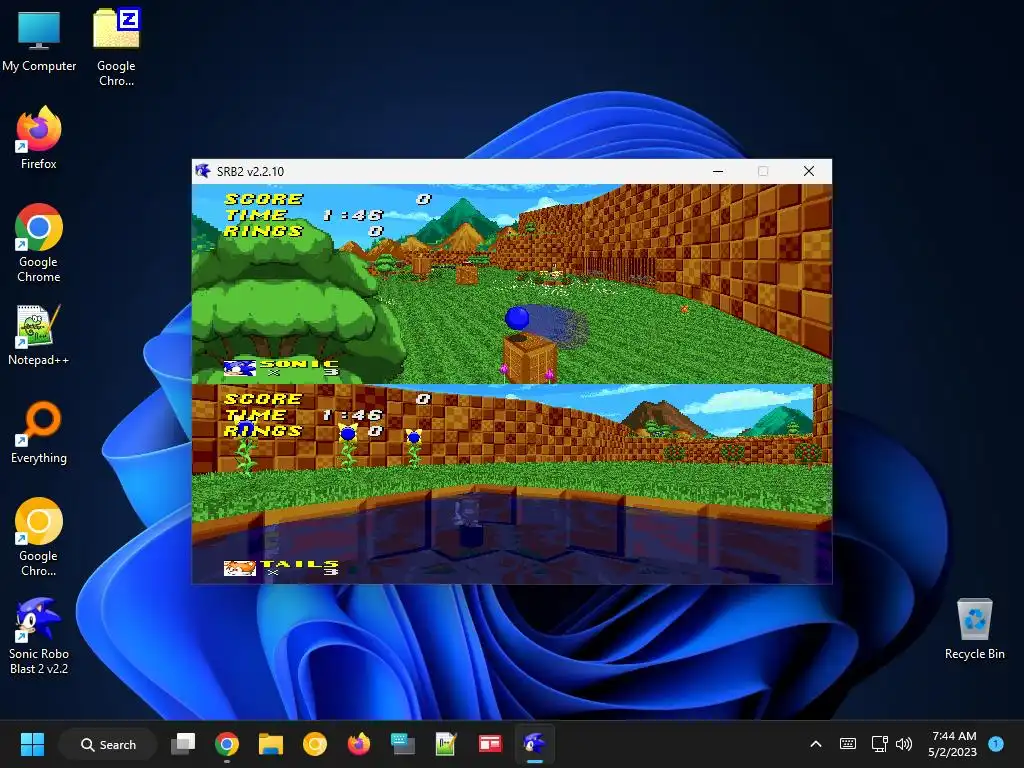This screenshot has height=768, width=1024.
Task: Open the Windows Start menu
Action: pos(32,744)
